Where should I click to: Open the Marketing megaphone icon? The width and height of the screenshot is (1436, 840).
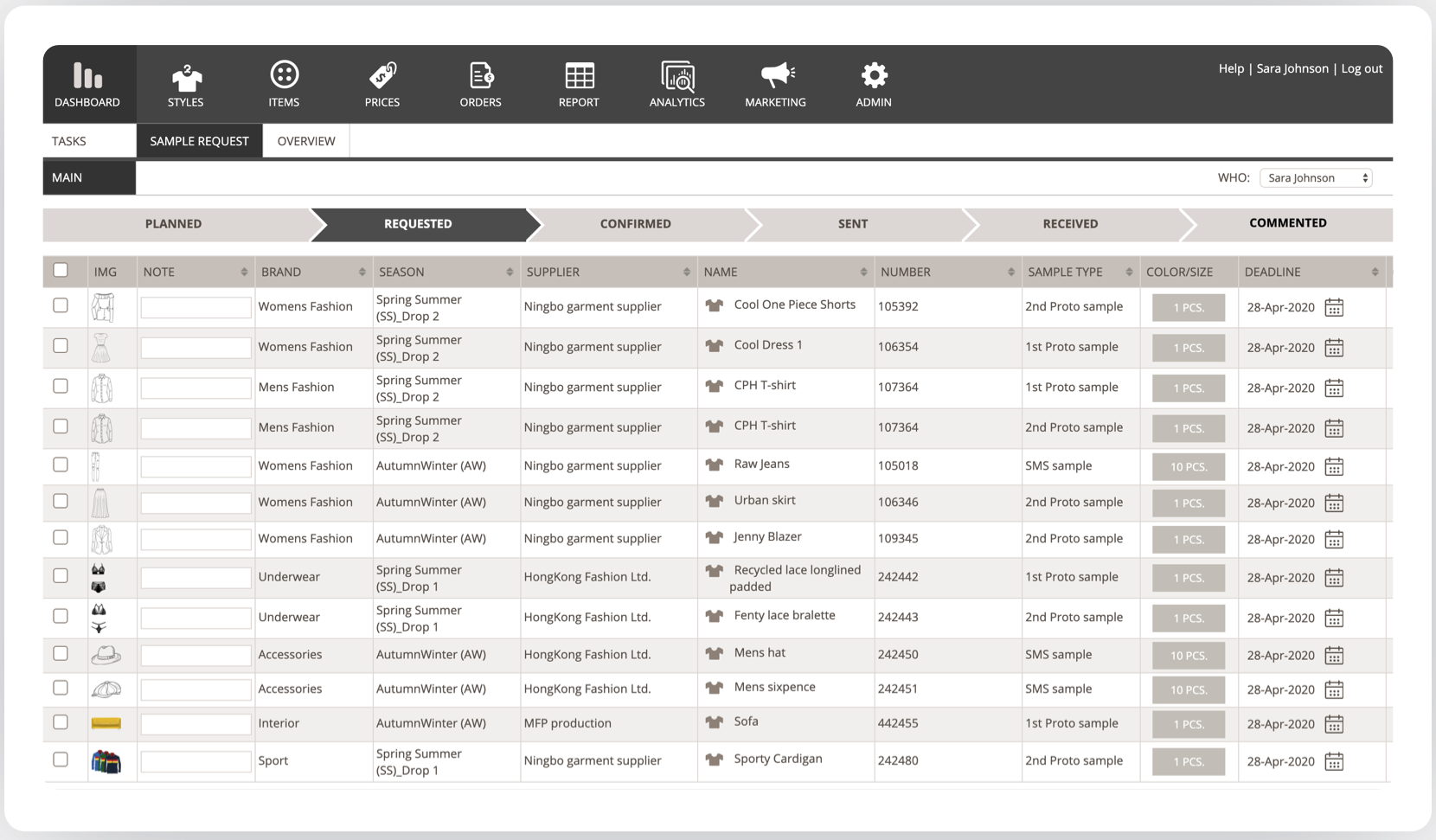click(777, 75)
